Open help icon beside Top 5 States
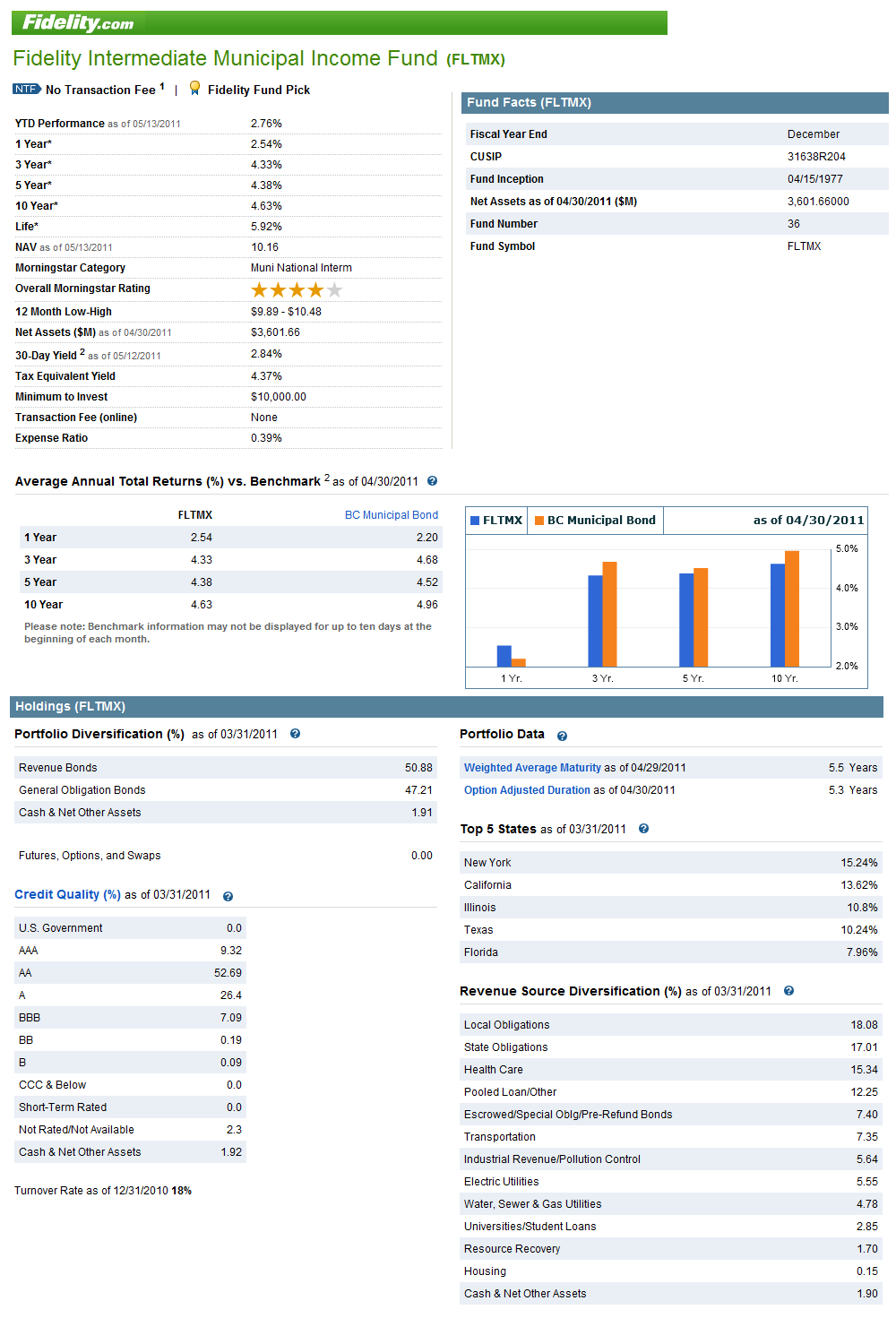 click(643, 829)
